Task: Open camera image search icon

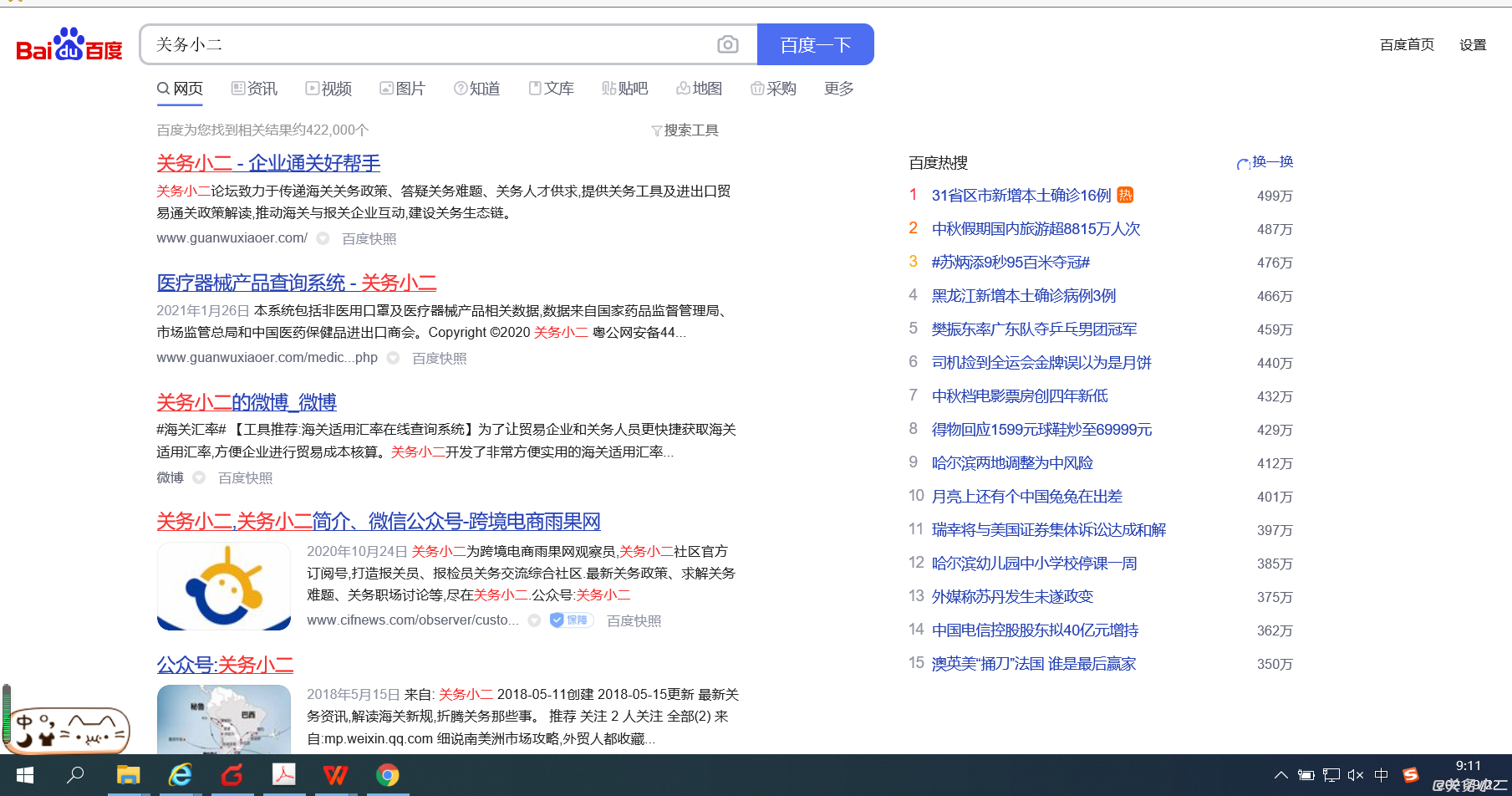Action: 728,44
